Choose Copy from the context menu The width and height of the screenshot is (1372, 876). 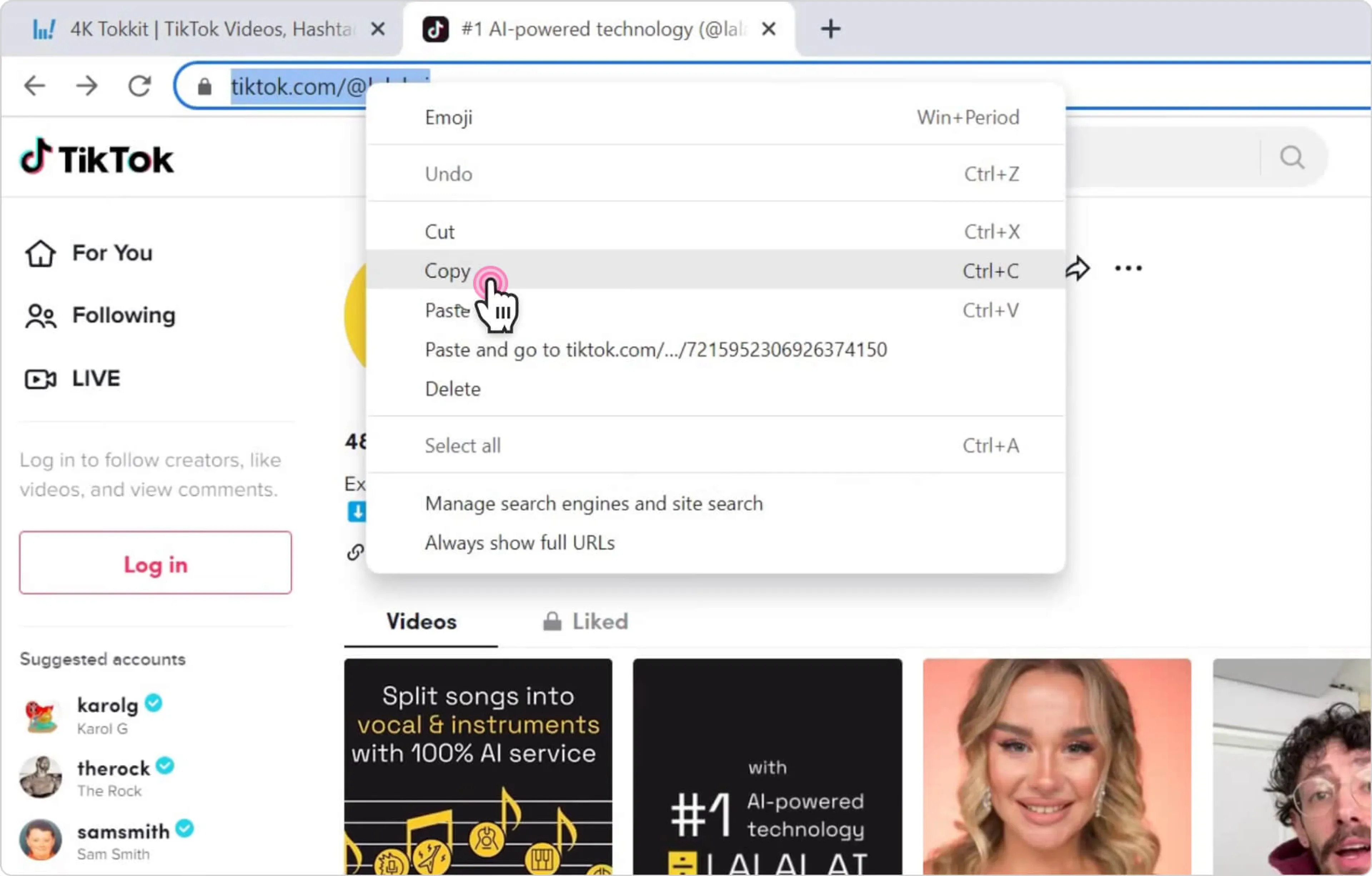click(448, 271)
